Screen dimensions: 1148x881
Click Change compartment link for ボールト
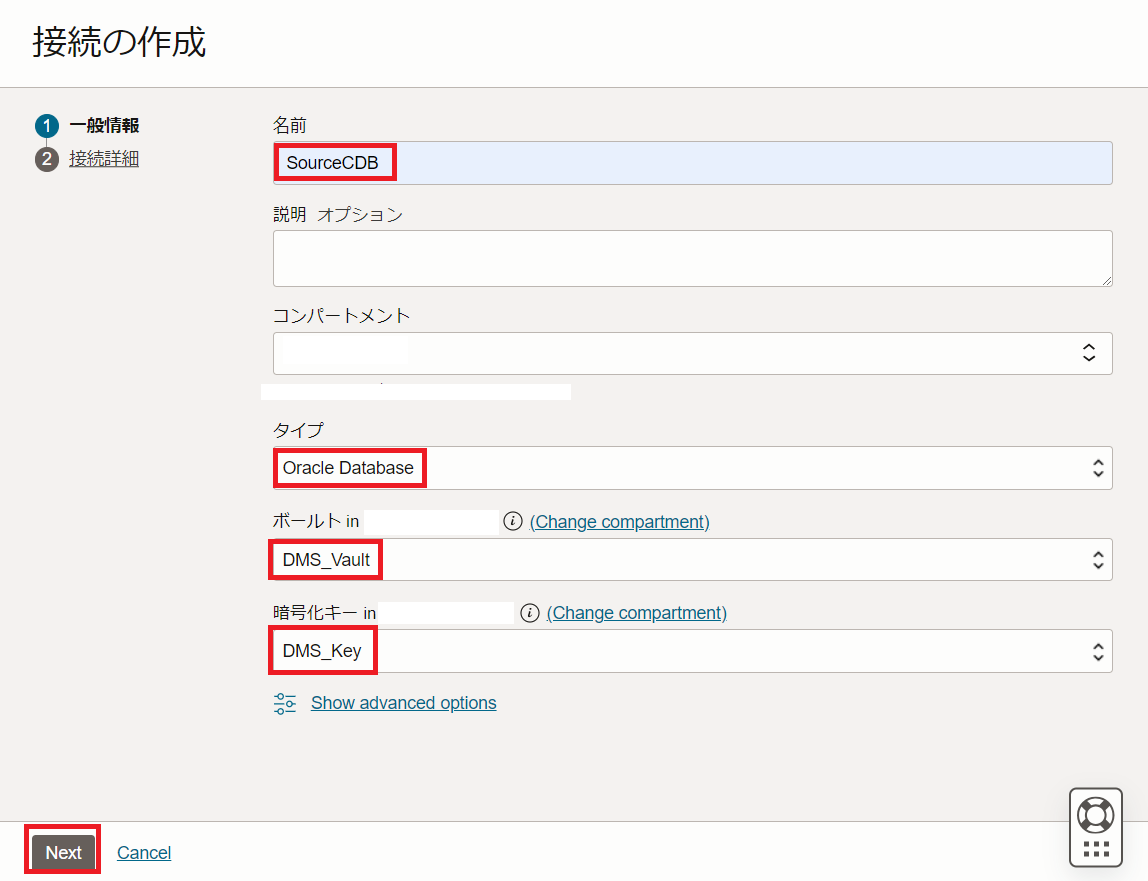619,521
